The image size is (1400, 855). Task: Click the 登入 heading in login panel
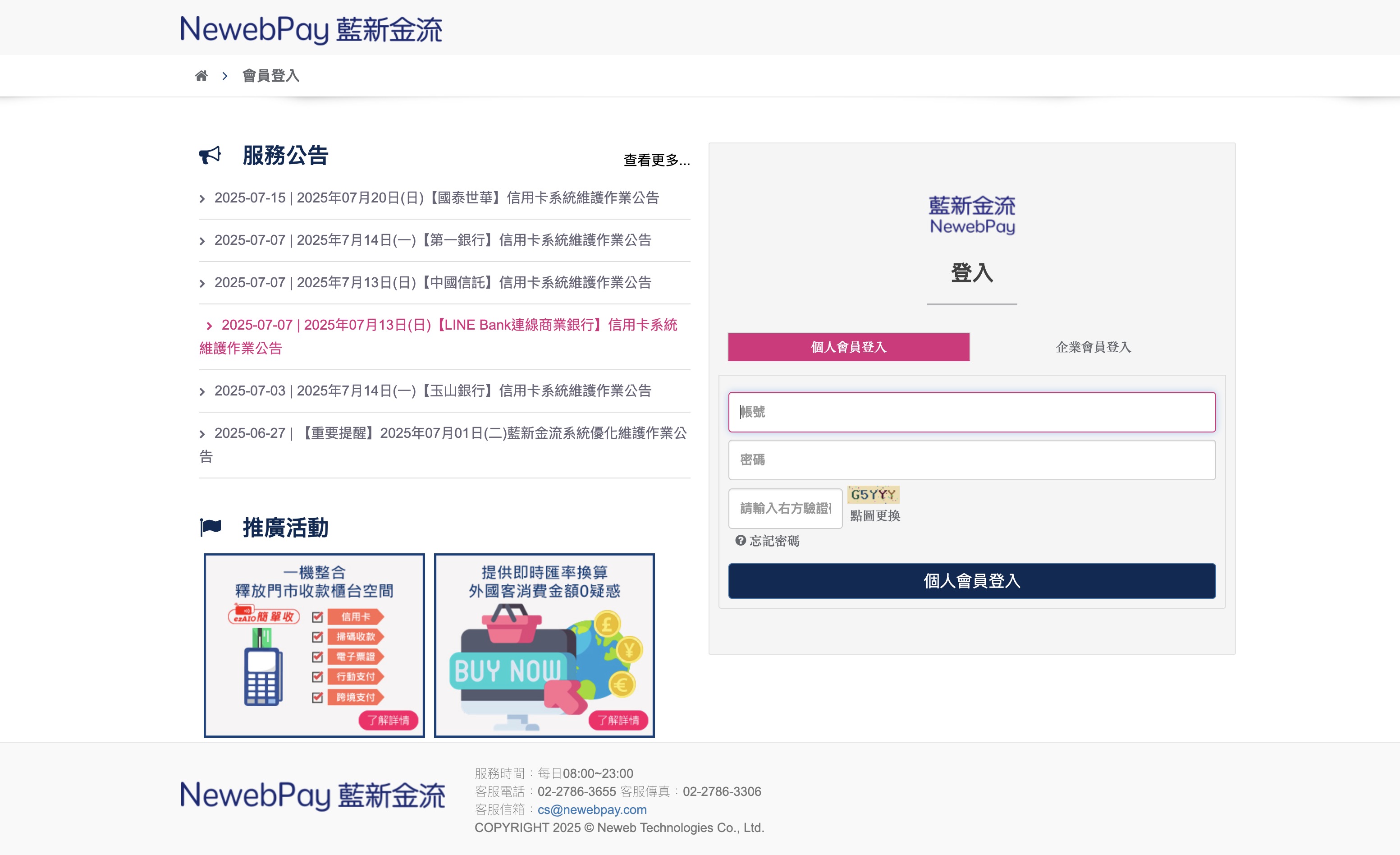coord(972,273)
